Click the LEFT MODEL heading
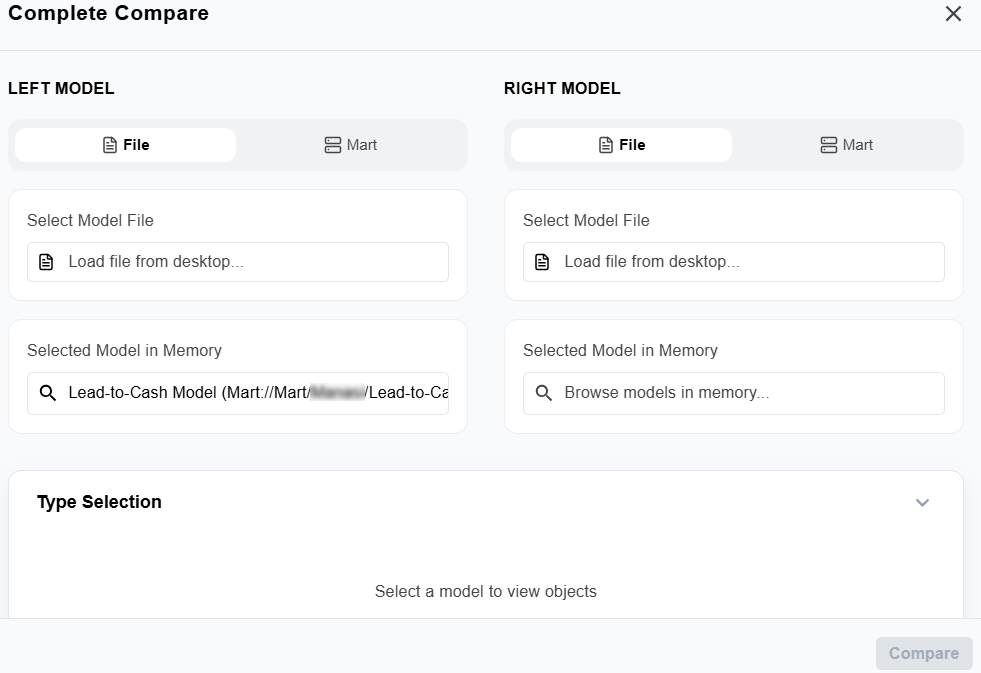 tap(61, 89)
